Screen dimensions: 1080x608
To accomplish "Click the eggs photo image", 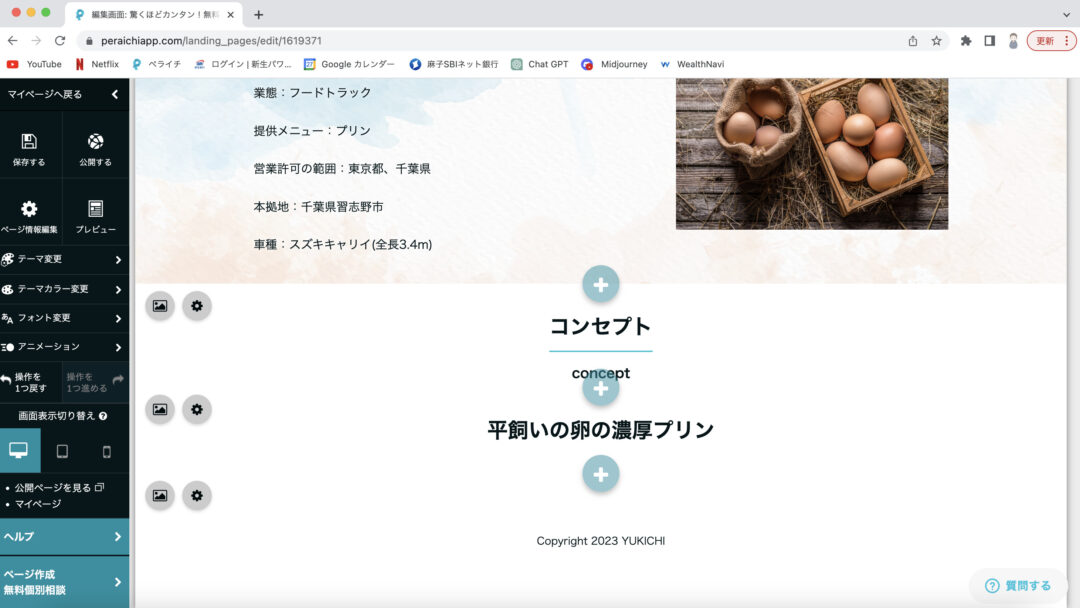I will (811, 154).
